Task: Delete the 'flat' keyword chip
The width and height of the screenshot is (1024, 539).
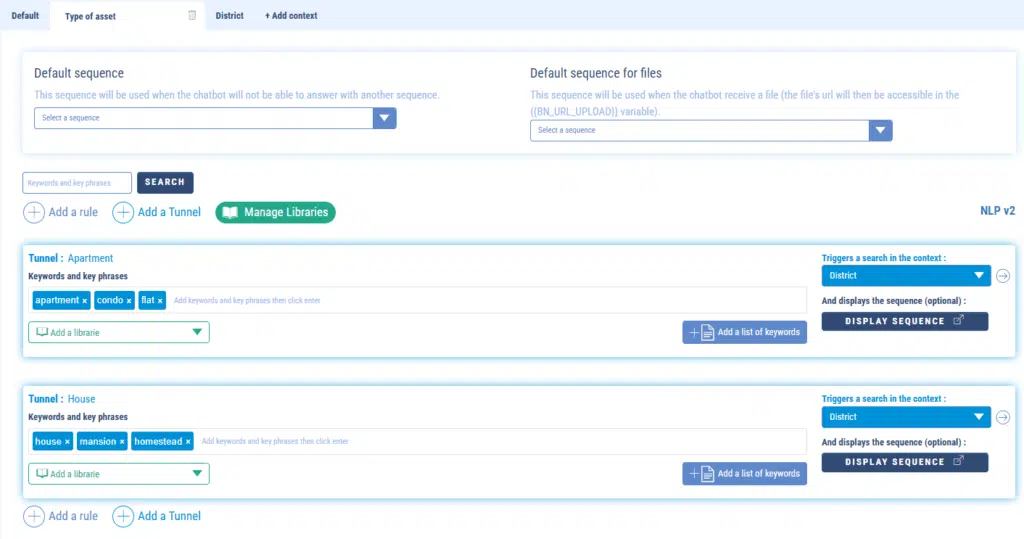Action: (x=160, y=301)
